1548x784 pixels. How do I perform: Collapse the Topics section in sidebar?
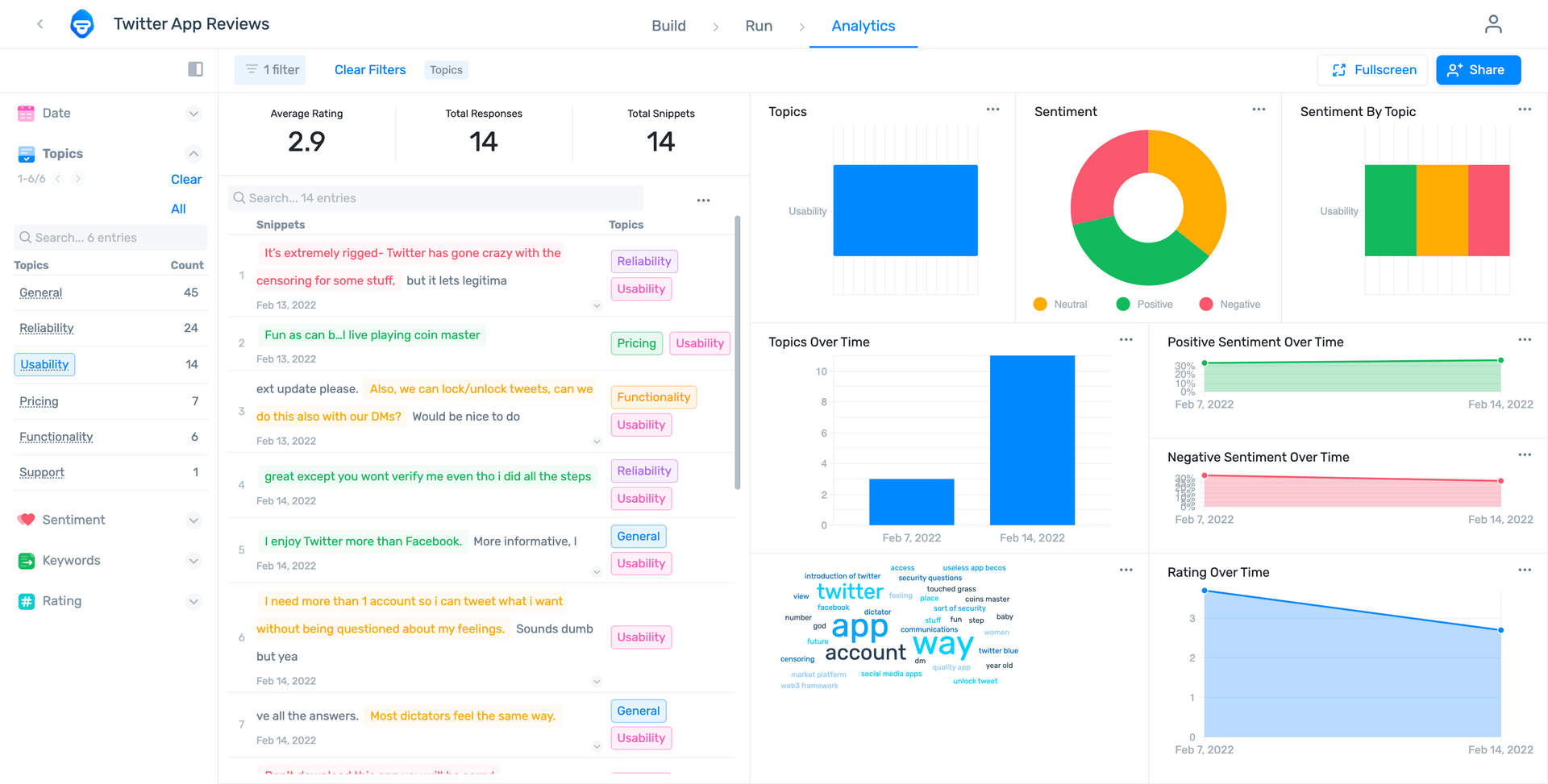193,153
